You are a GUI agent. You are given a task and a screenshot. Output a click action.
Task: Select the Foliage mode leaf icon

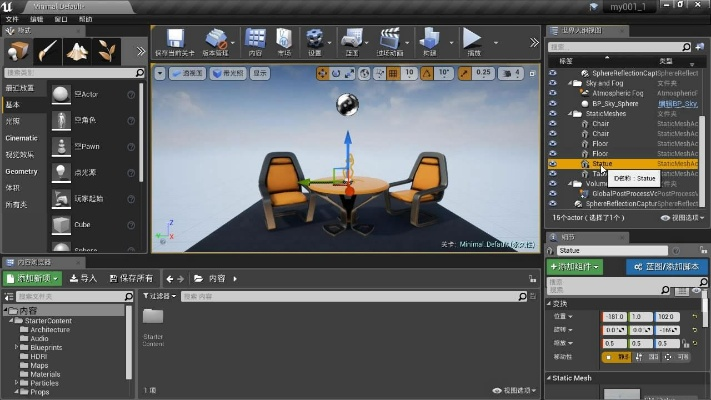tap(105, 51)
